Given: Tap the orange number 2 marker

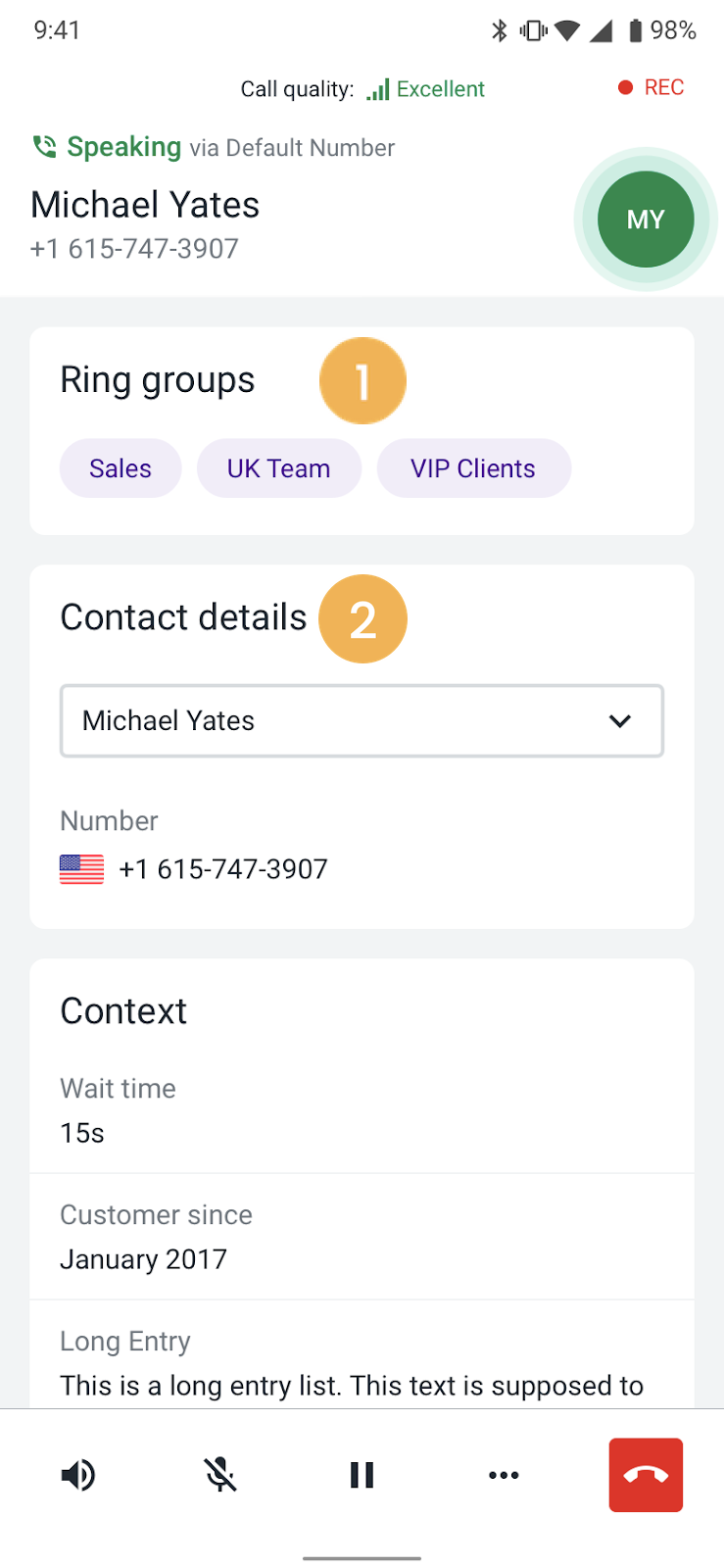Looking at the screenshot, I should 362,619.
